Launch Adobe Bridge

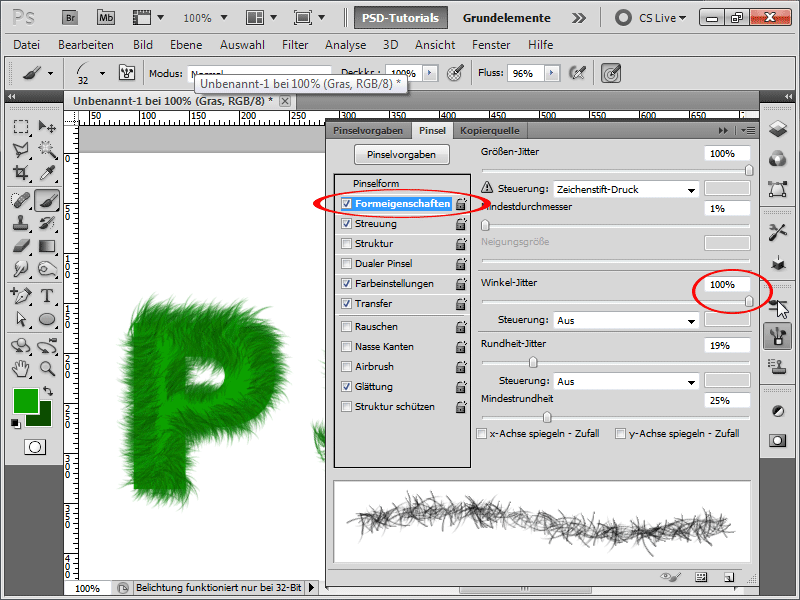[x=70, y=18]
